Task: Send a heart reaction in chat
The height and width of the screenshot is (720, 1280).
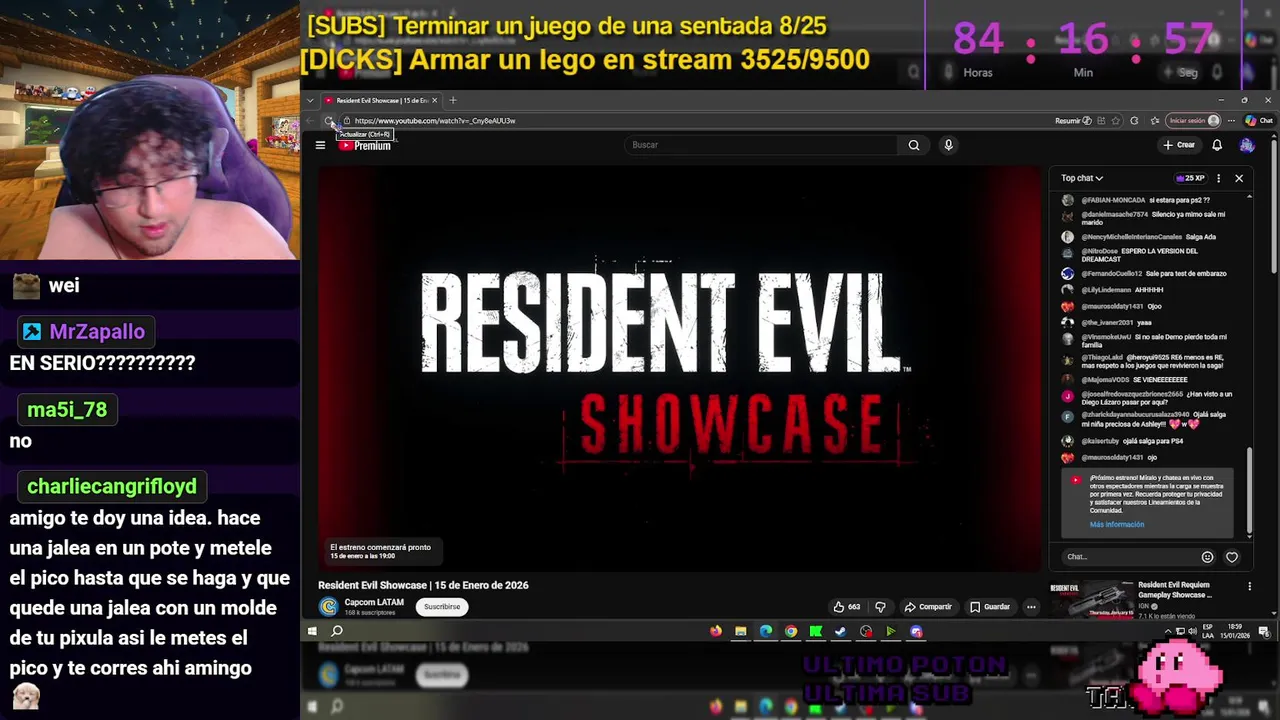Action: 1232,557
